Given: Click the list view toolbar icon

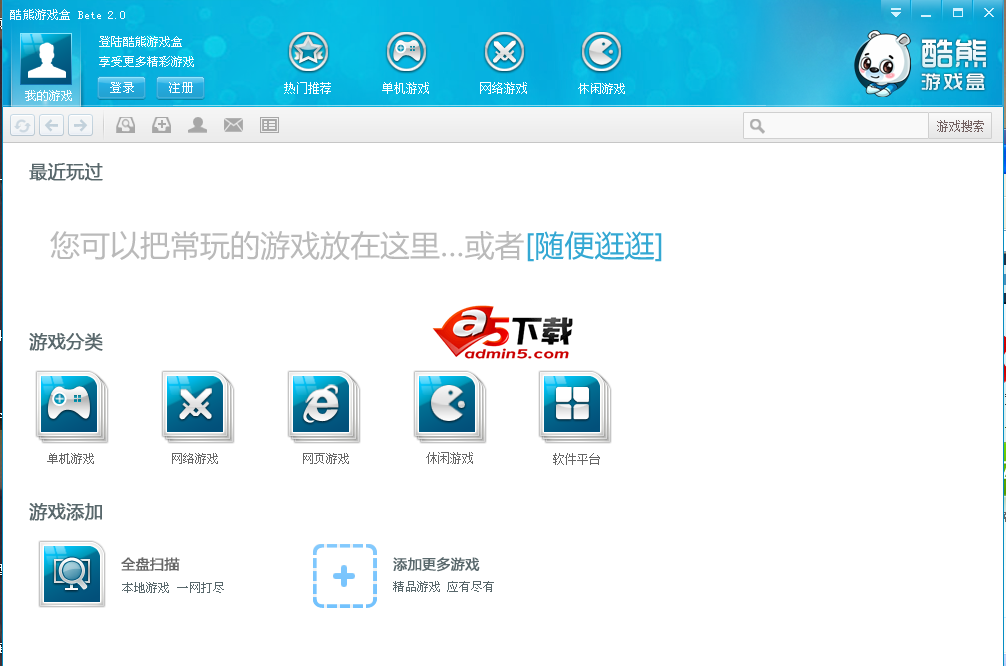Looking at the screenshot, I should (269, 125).
